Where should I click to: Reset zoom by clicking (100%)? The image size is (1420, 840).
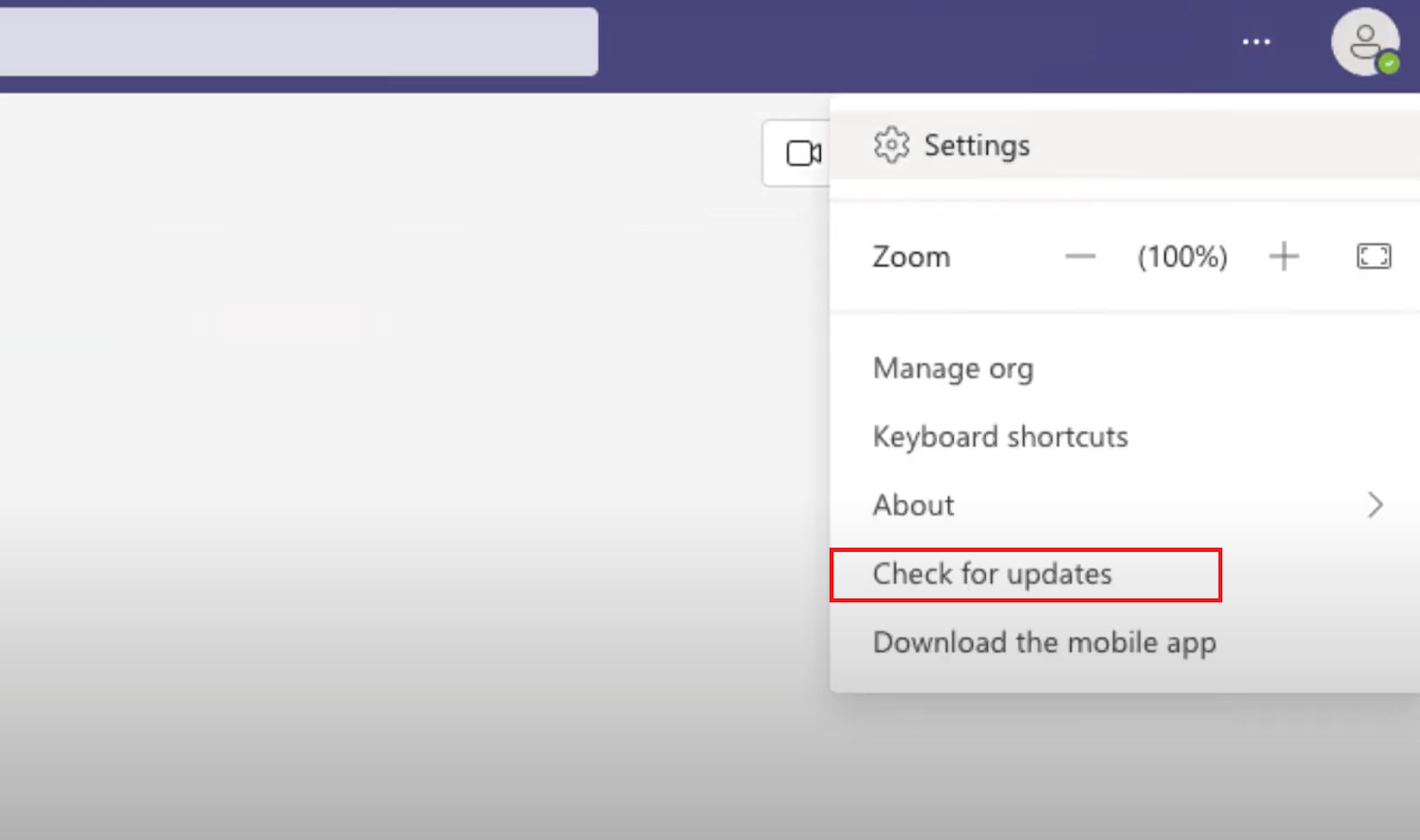pos(1182,257)
